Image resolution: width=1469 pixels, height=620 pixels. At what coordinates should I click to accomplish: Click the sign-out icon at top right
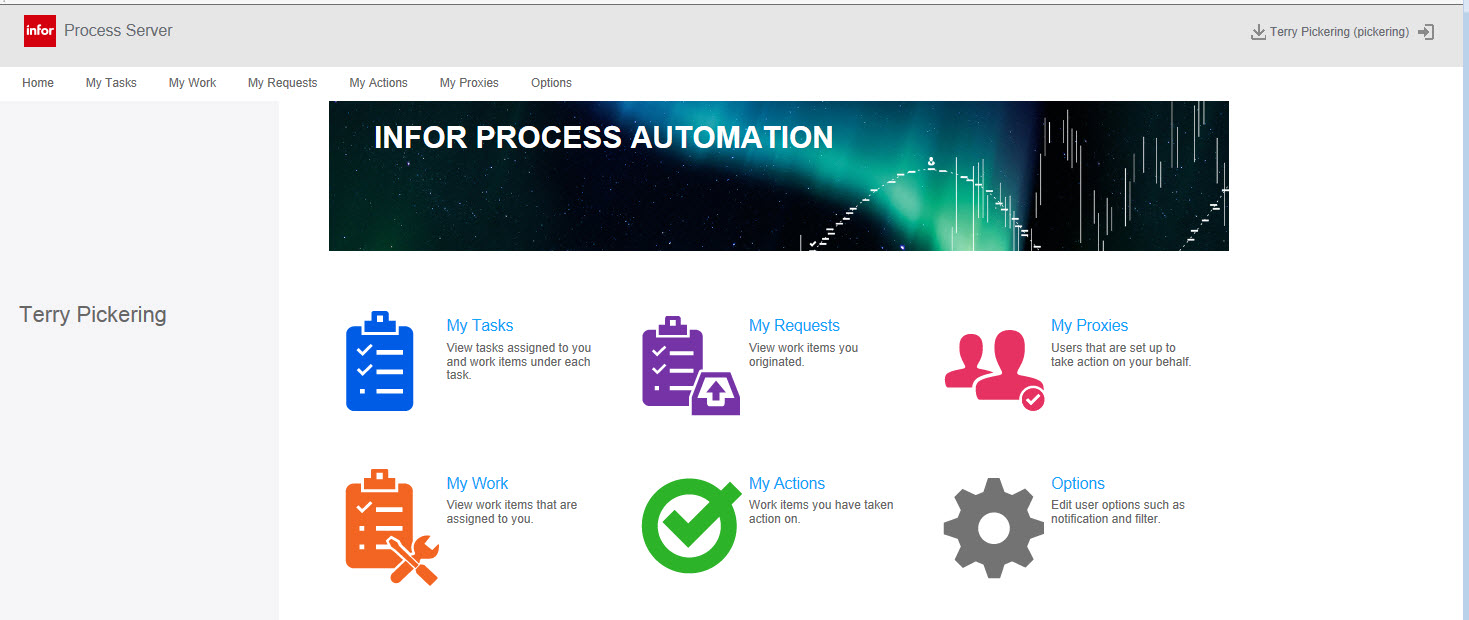(x=1427, y=32)
